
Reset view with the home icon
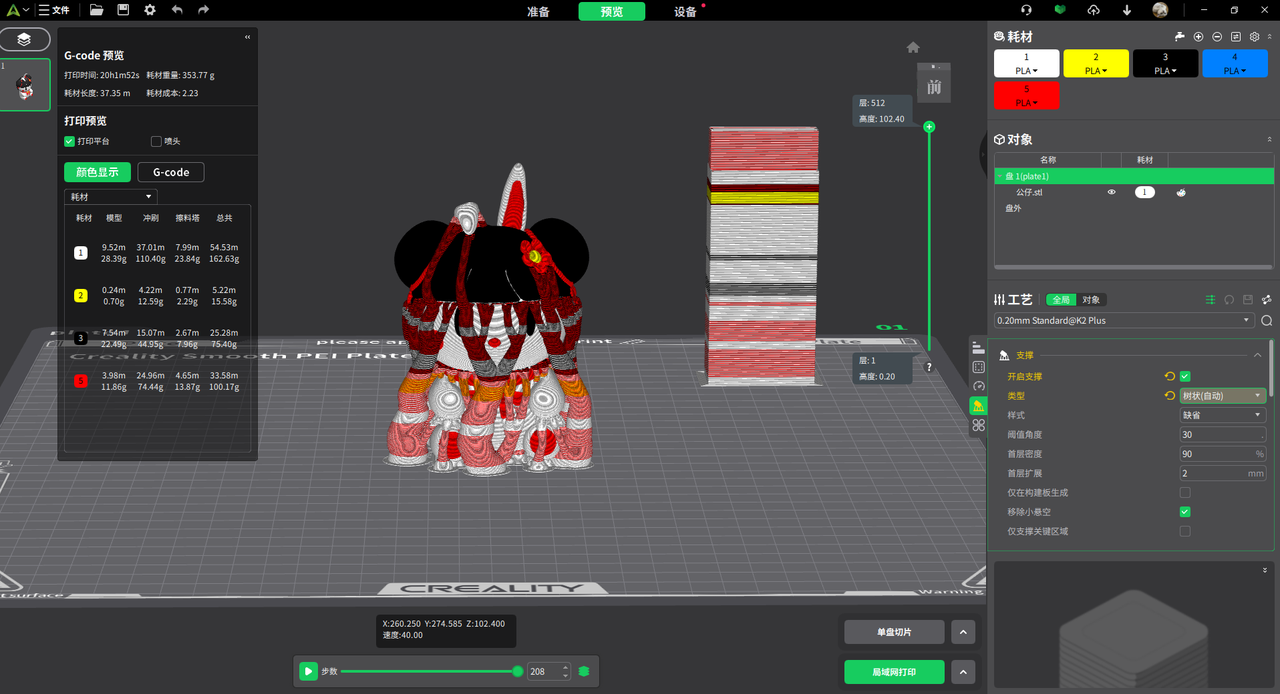[x=913, y=47]
